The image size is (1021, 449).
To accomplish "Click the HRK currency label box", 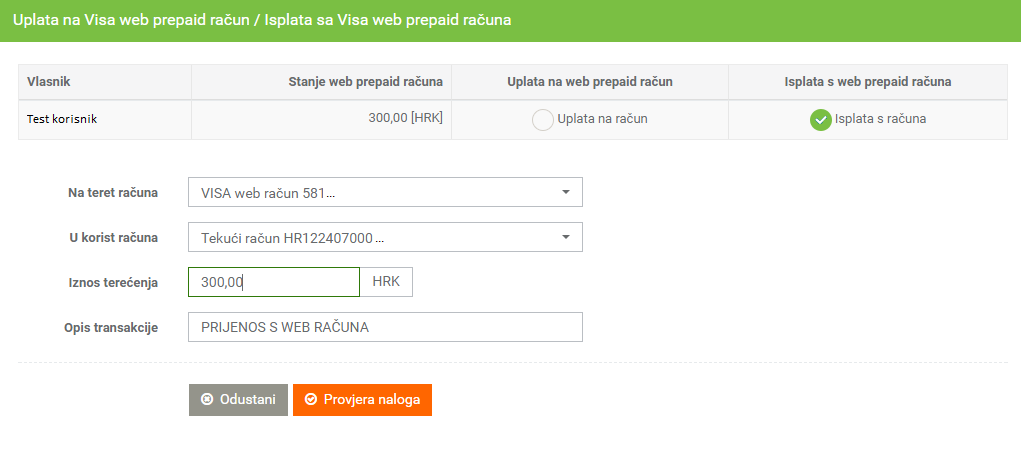I will pos(386,282).
